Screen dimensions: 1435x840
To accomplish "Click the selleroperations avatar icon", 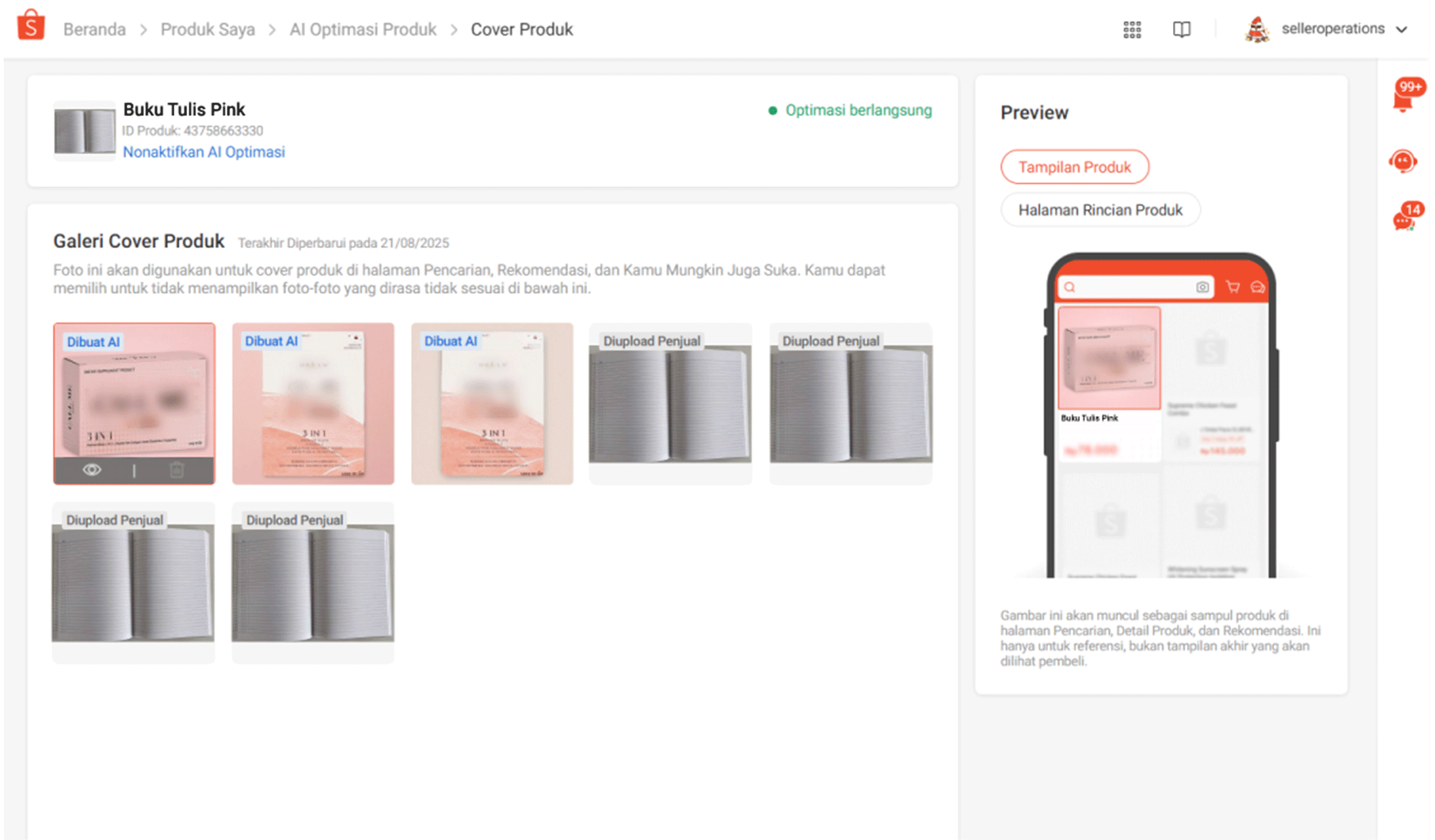I will tap(1257, 29).
